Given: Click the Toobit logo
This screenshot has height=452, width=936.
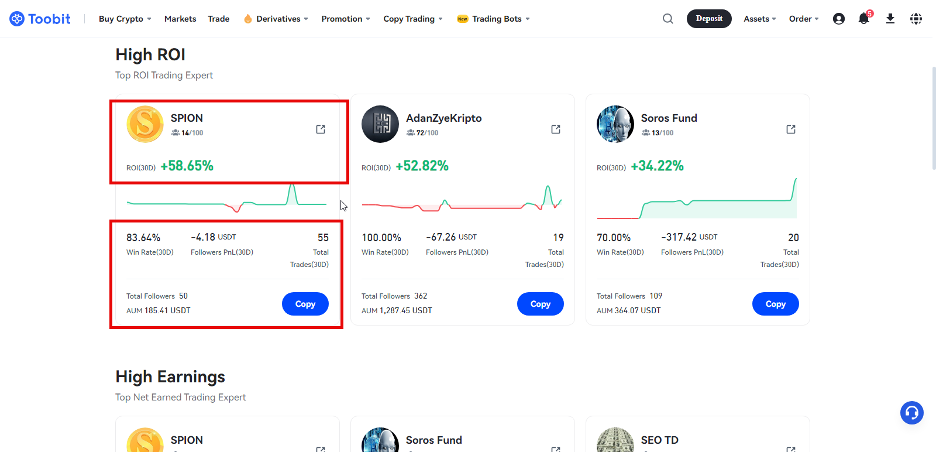Looking at the screenshot, I should click(40, 19).
